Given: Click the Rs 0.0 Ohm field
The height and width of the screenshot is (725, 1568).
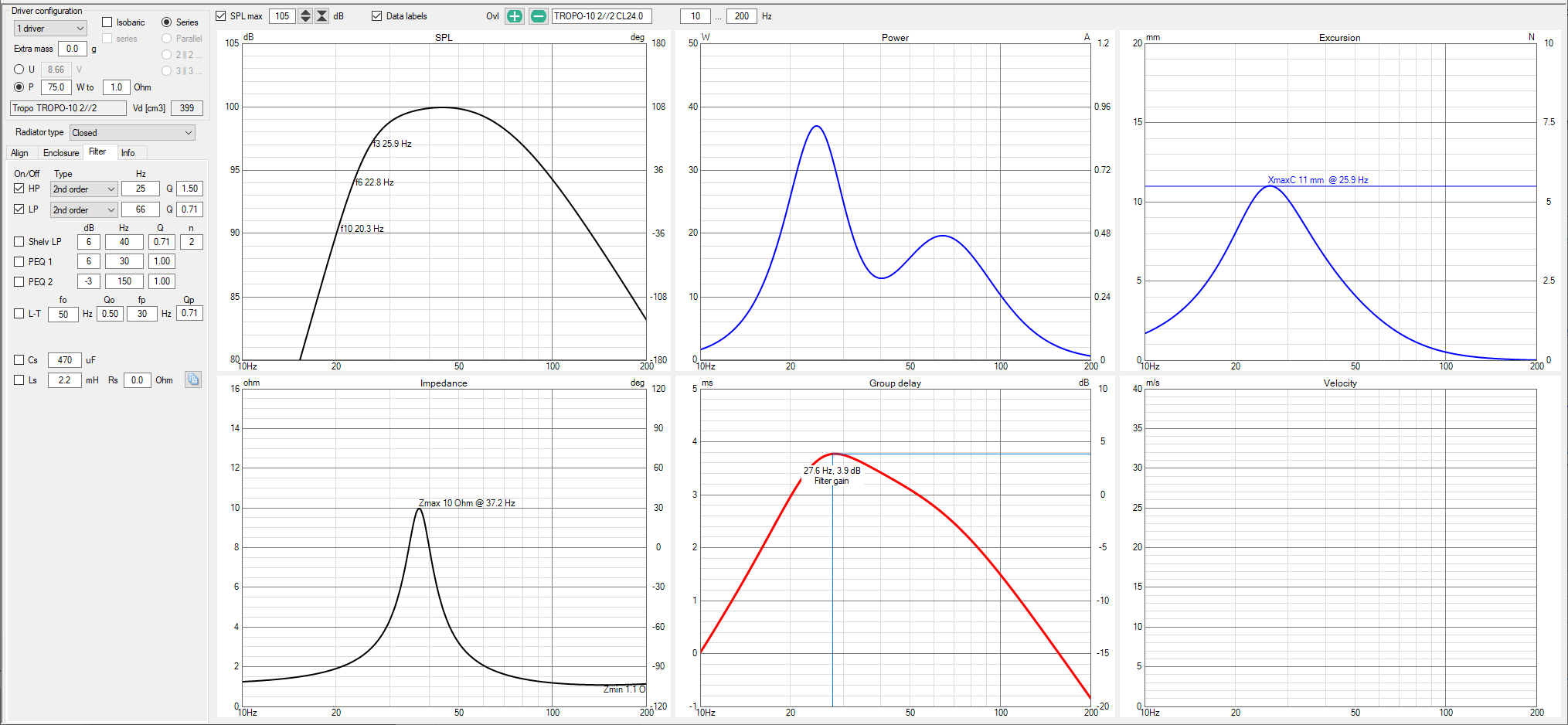Looking at the screenshot, I should click(x=138, y=380).
